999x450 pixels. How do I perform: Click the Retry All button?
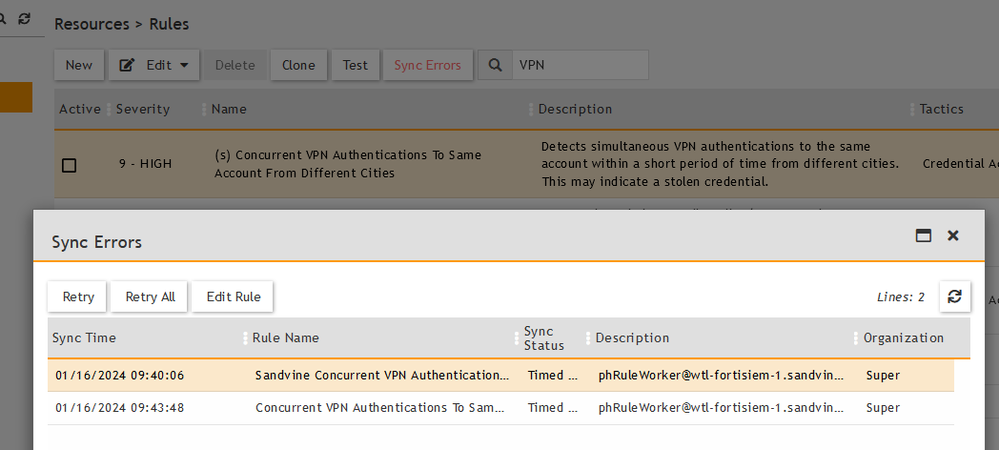tap(150, 296)
